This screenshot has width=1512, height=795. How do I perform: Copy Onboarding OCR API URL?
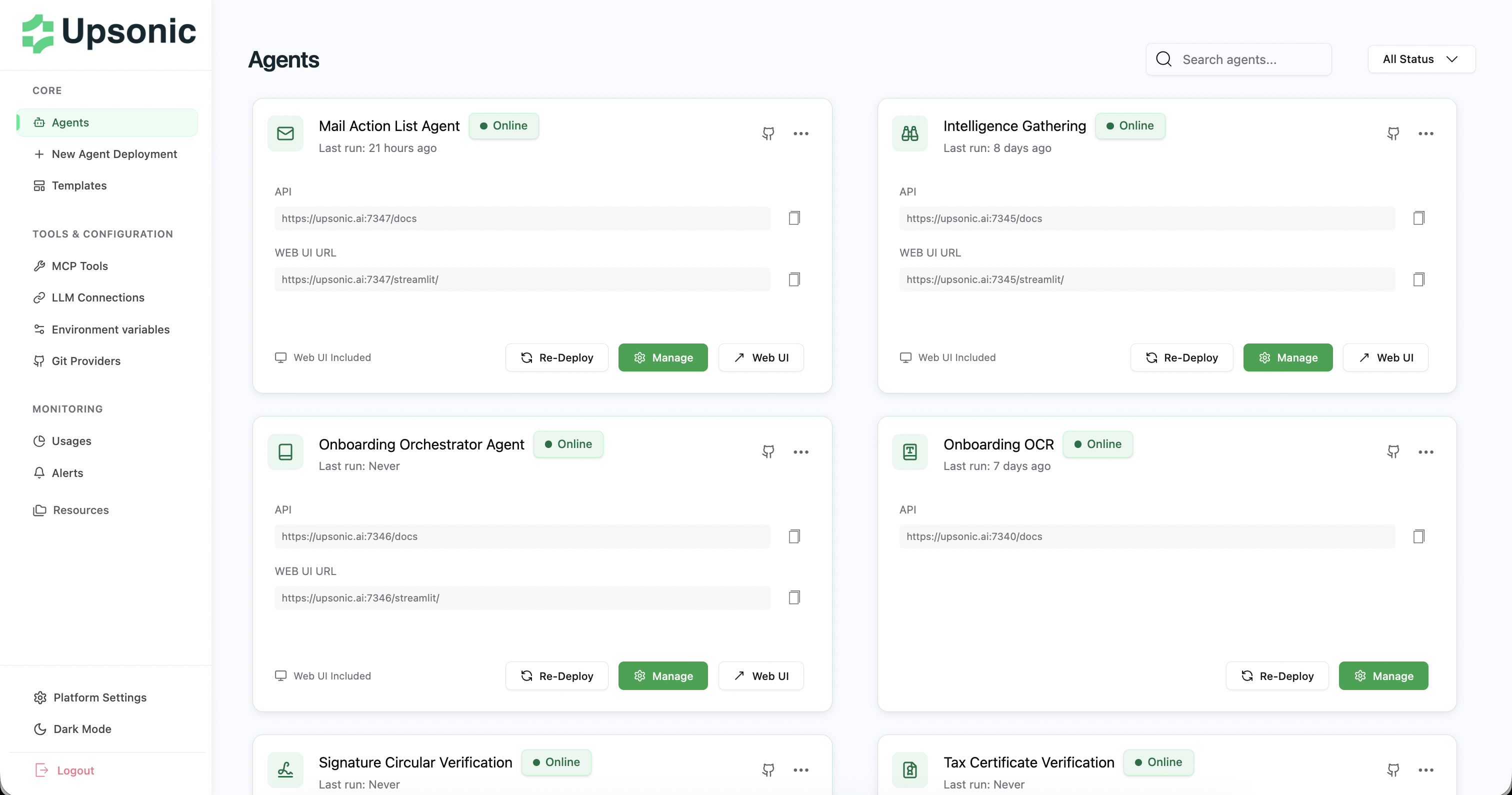[1418, 536]
